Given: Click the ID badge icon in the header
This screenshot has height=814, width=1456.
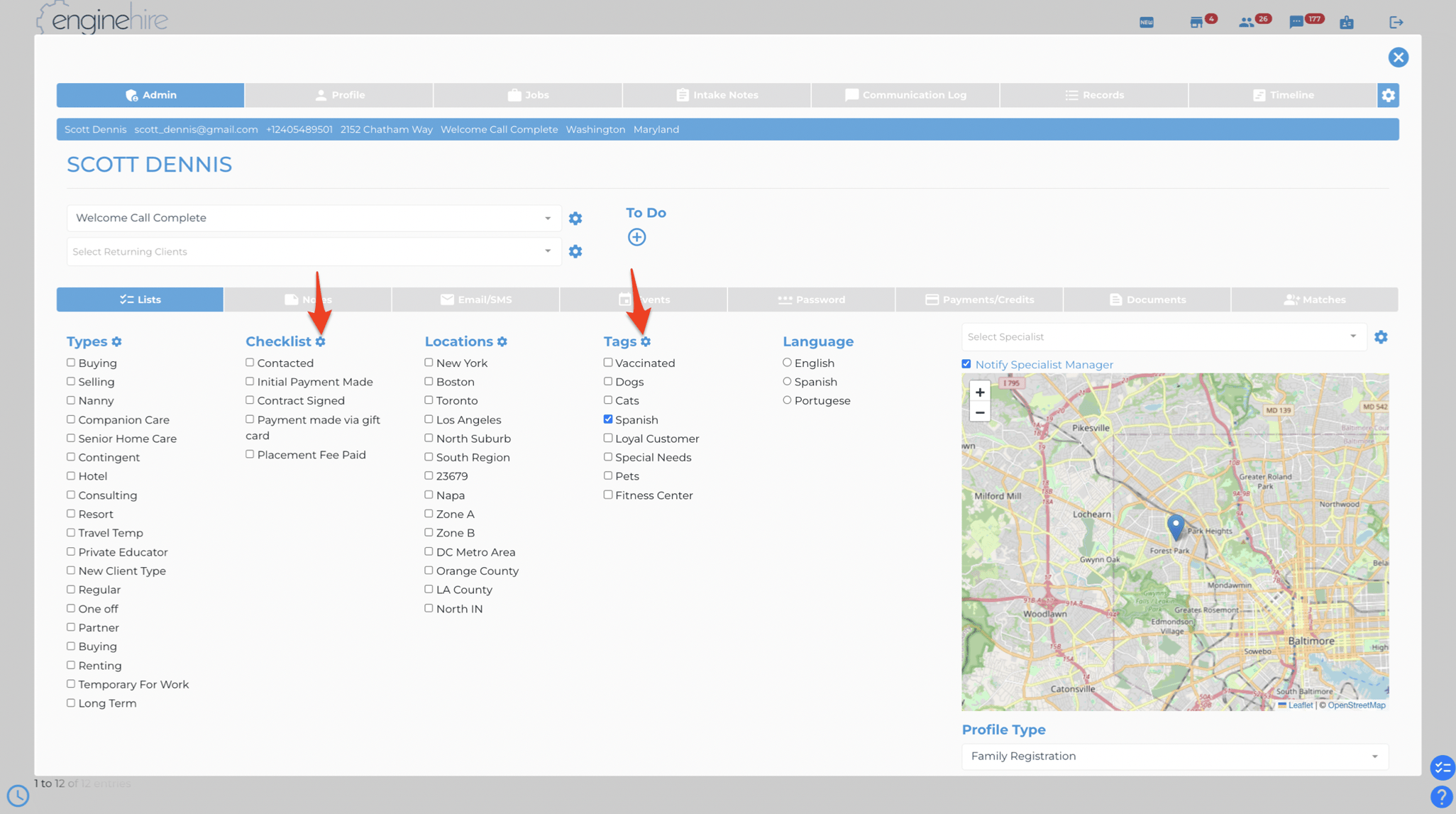Looking at the screenshot, I should click(x=1347, y=21).
